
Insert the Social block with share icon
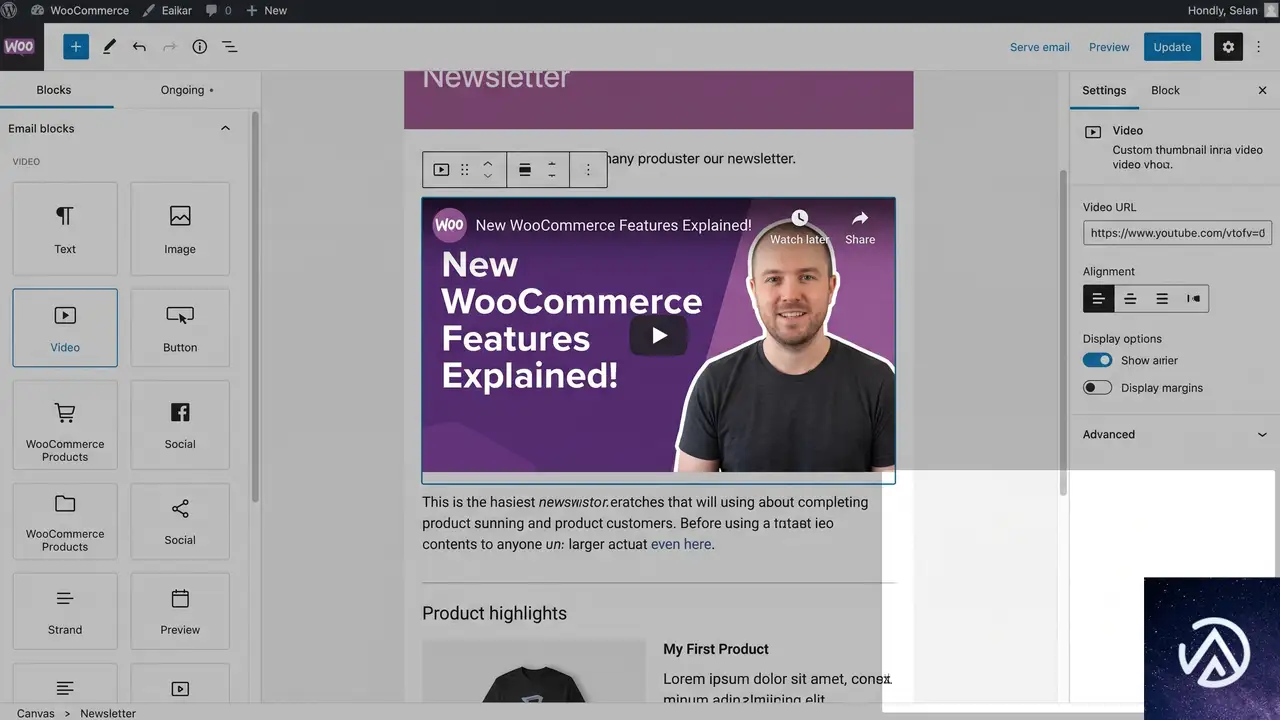click(x=180, y=522)
